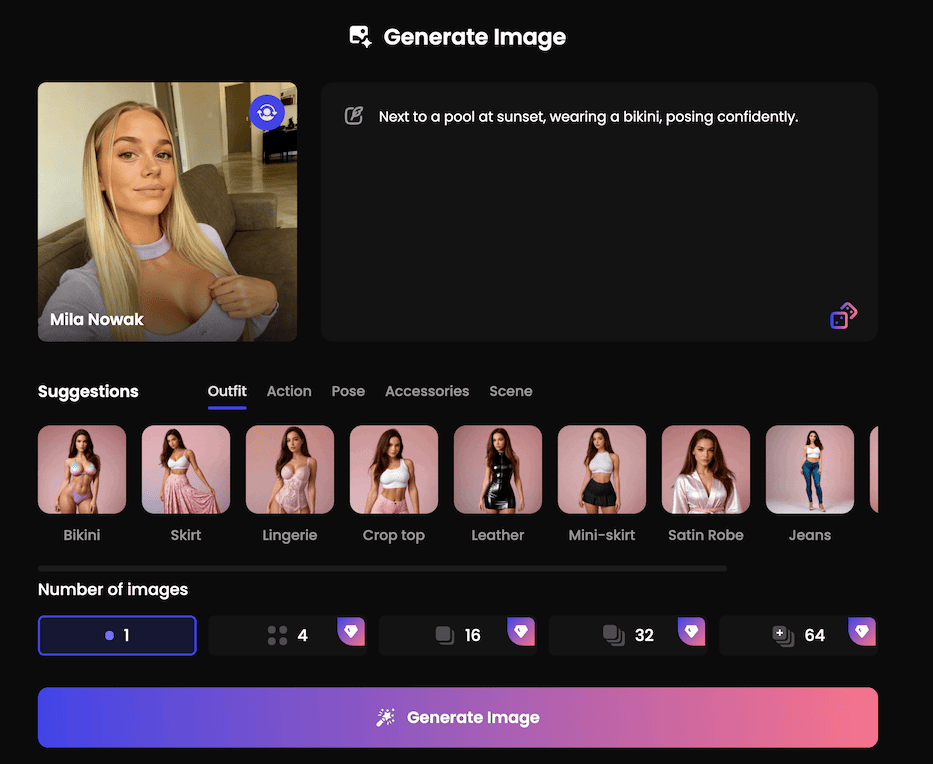Select the Satin Robe suggestion
The width and height of the screenshot is (933, 764).
[x=706, y=469]
